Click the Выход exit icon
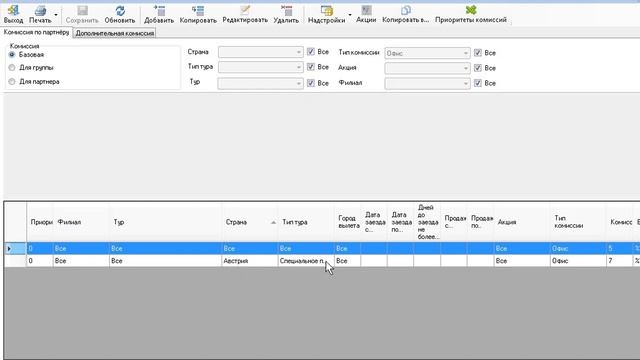Screen dimensions: 640x360 click(x=13, y=10)
